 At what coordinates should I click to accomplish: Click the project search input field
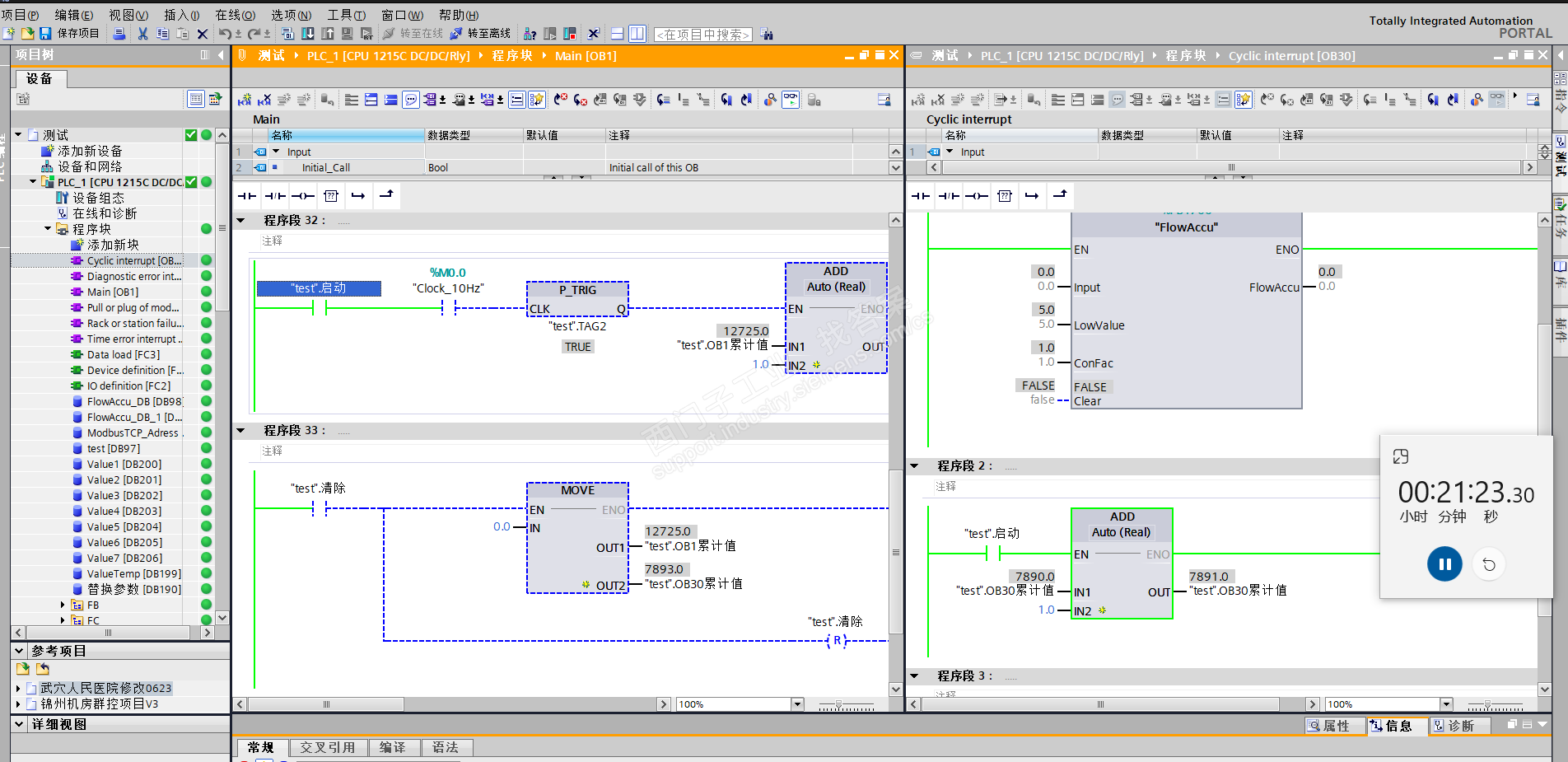[702, 35]
